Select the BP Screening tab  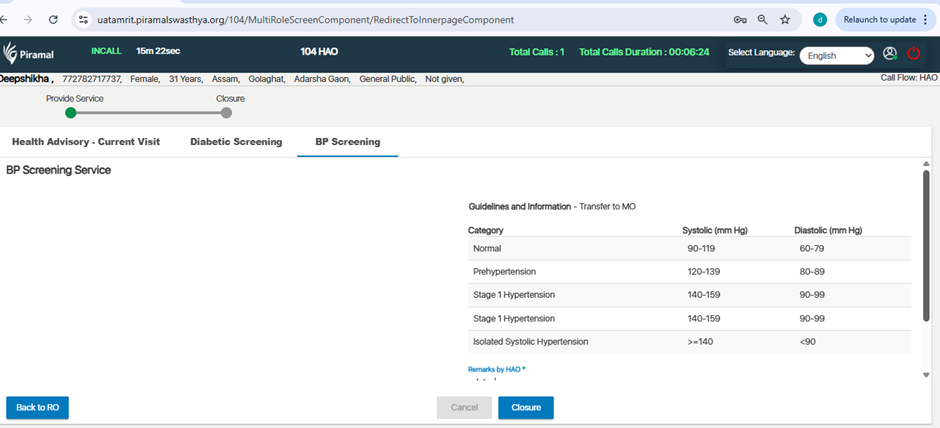[347, 142]
